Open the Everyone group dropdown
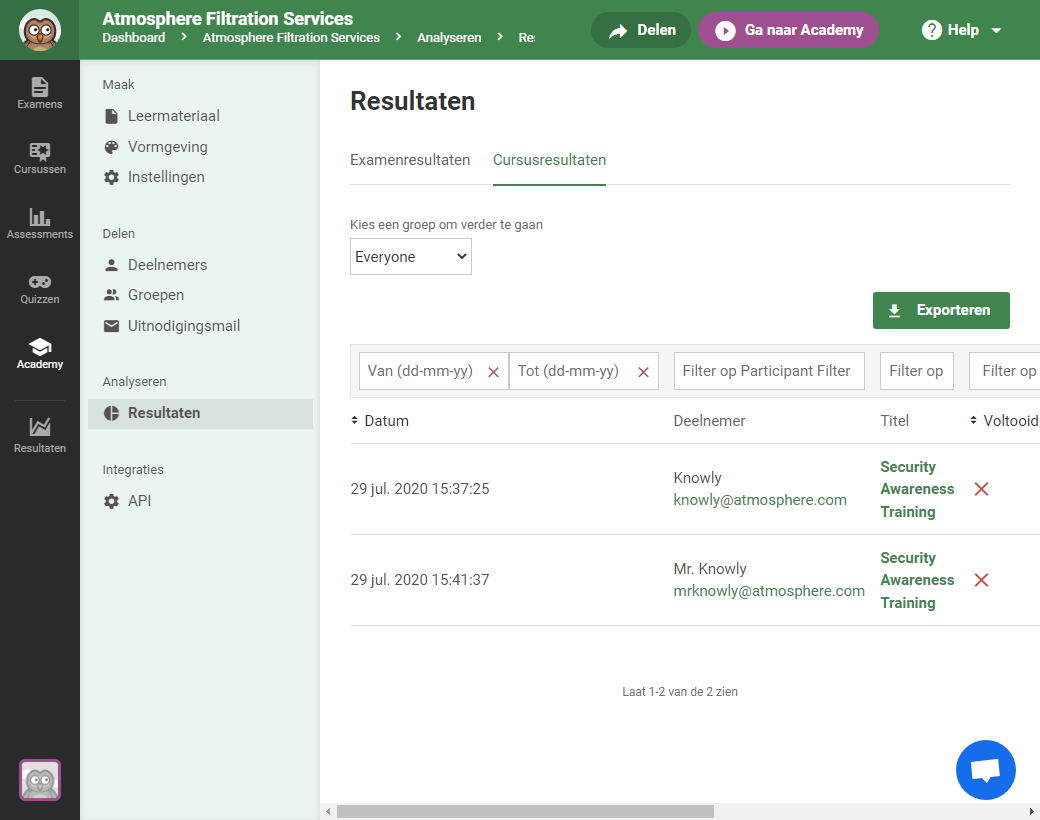The height and width of the screenshot is (820, 1040). point(411,257)
